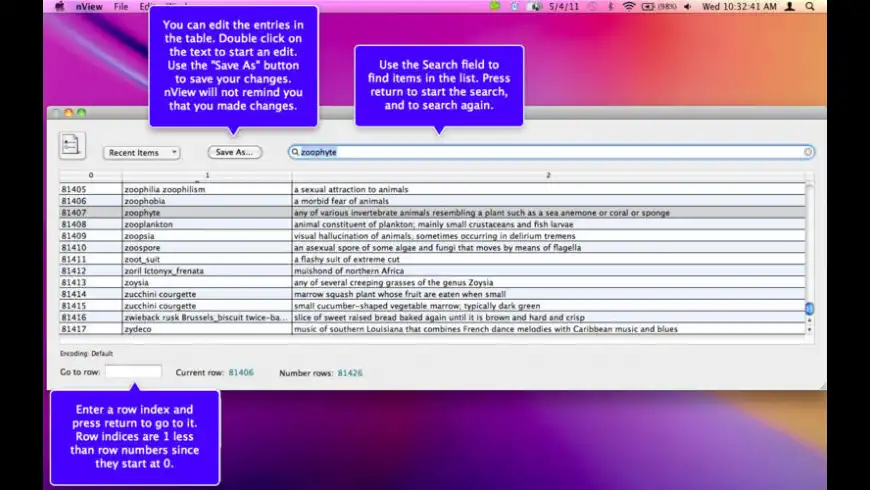Click the search field containing zoophyte
The image size is (870, 490).
tap(551, 152)
